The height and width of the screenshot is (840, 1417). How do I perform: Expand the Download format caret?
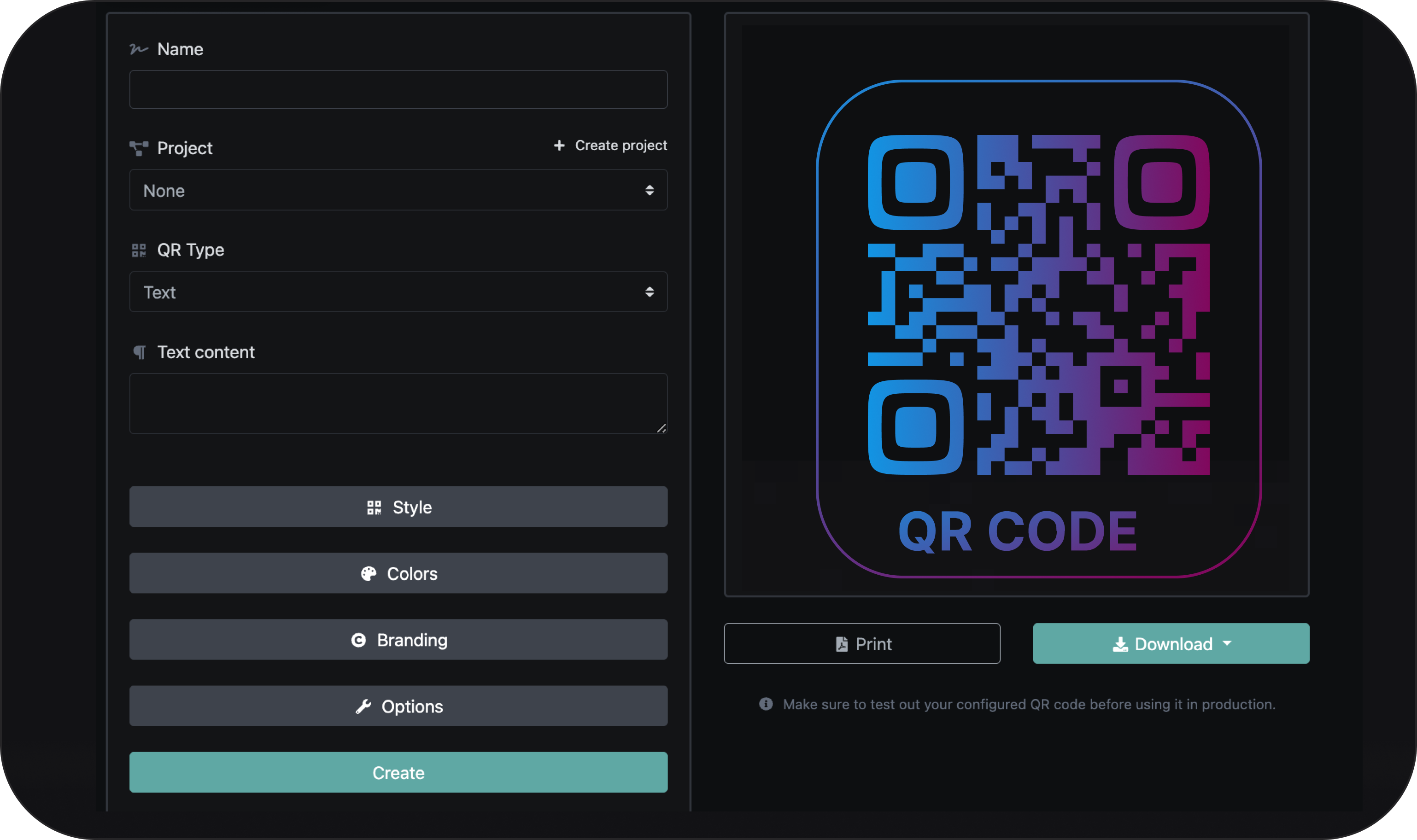pos(1227,643)
